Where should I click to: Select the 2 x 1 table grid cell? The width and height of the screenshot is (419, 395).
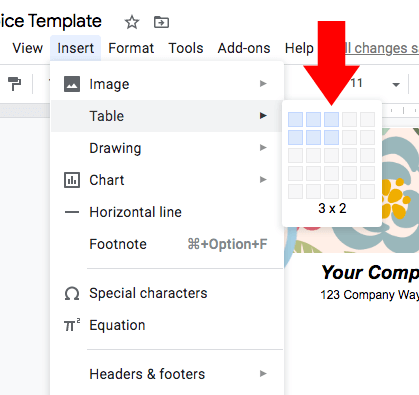[x=313, y=119]
